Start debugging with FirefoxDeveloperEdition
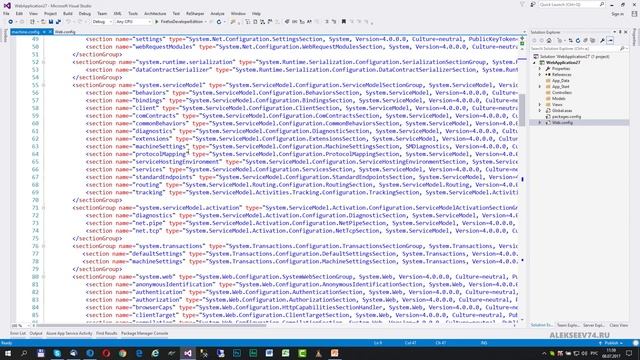Viewport: 640px width, 360px height. click(179, 22)
